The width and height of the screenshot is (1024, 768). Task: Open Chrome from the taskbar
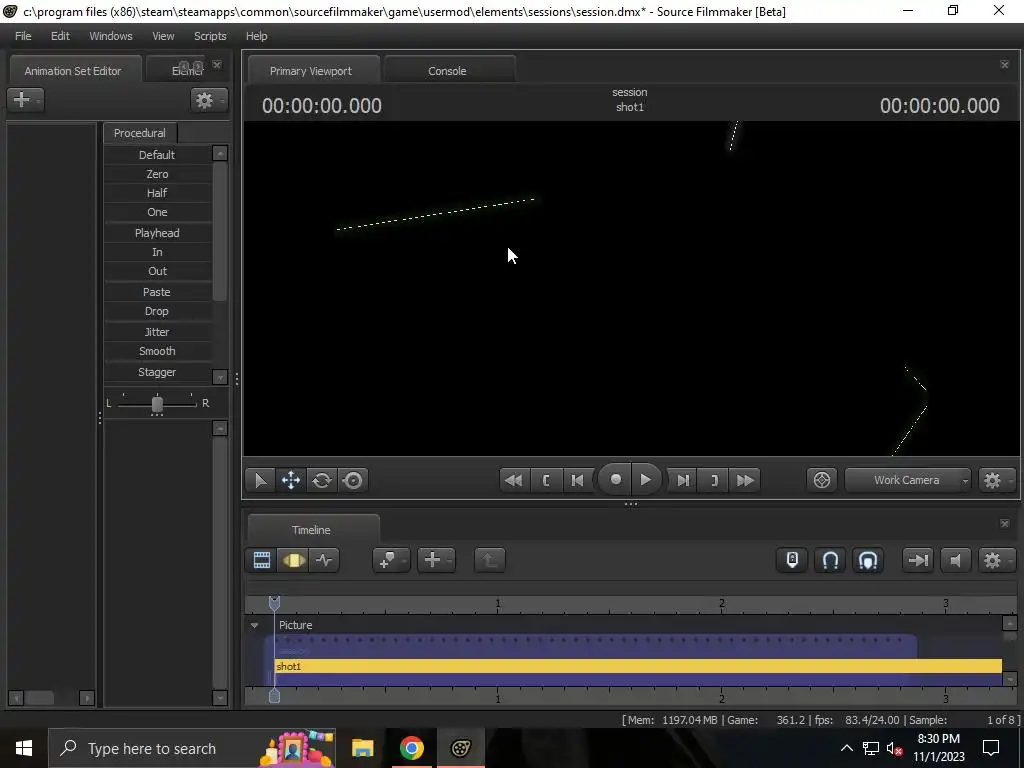[x=411, y=748]
